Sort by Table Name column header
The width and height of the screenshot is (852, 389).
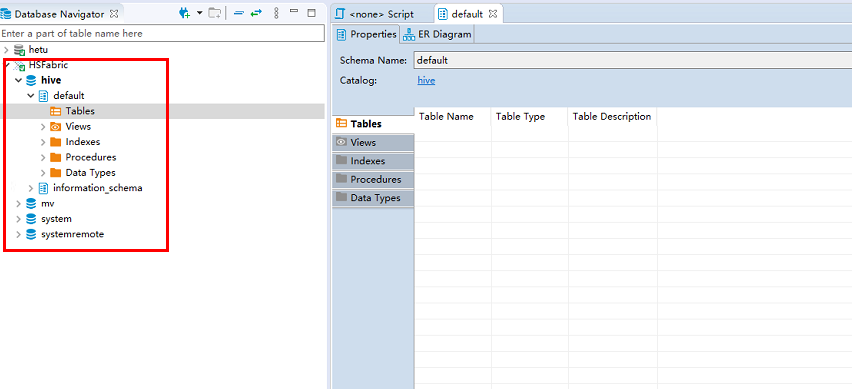pyautogui.click(x=453, y=117)
